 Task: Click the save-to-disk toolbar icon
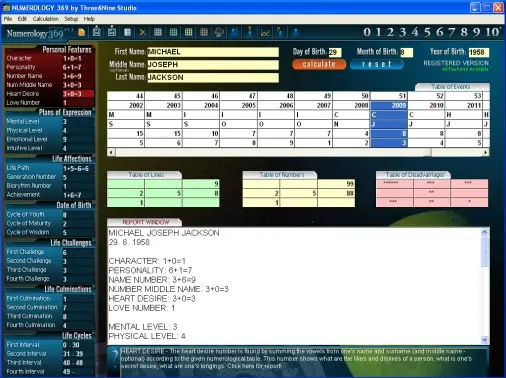(x=112, y=31)
